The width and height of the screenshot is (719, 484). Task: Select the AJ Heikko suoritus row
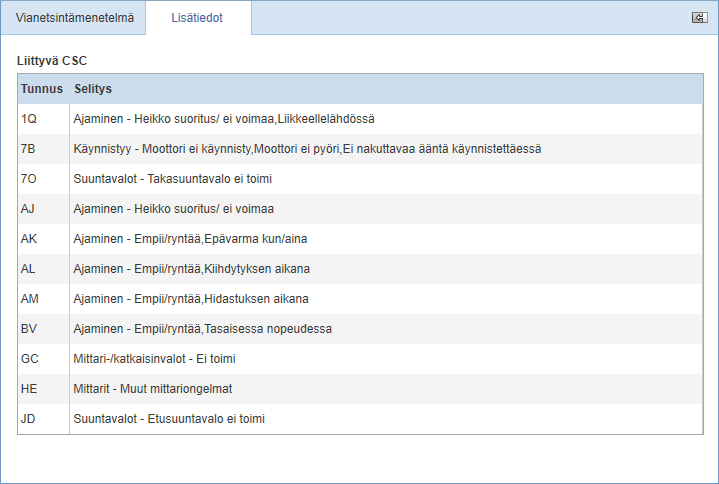pyautogui.click(x=360, y=209)
